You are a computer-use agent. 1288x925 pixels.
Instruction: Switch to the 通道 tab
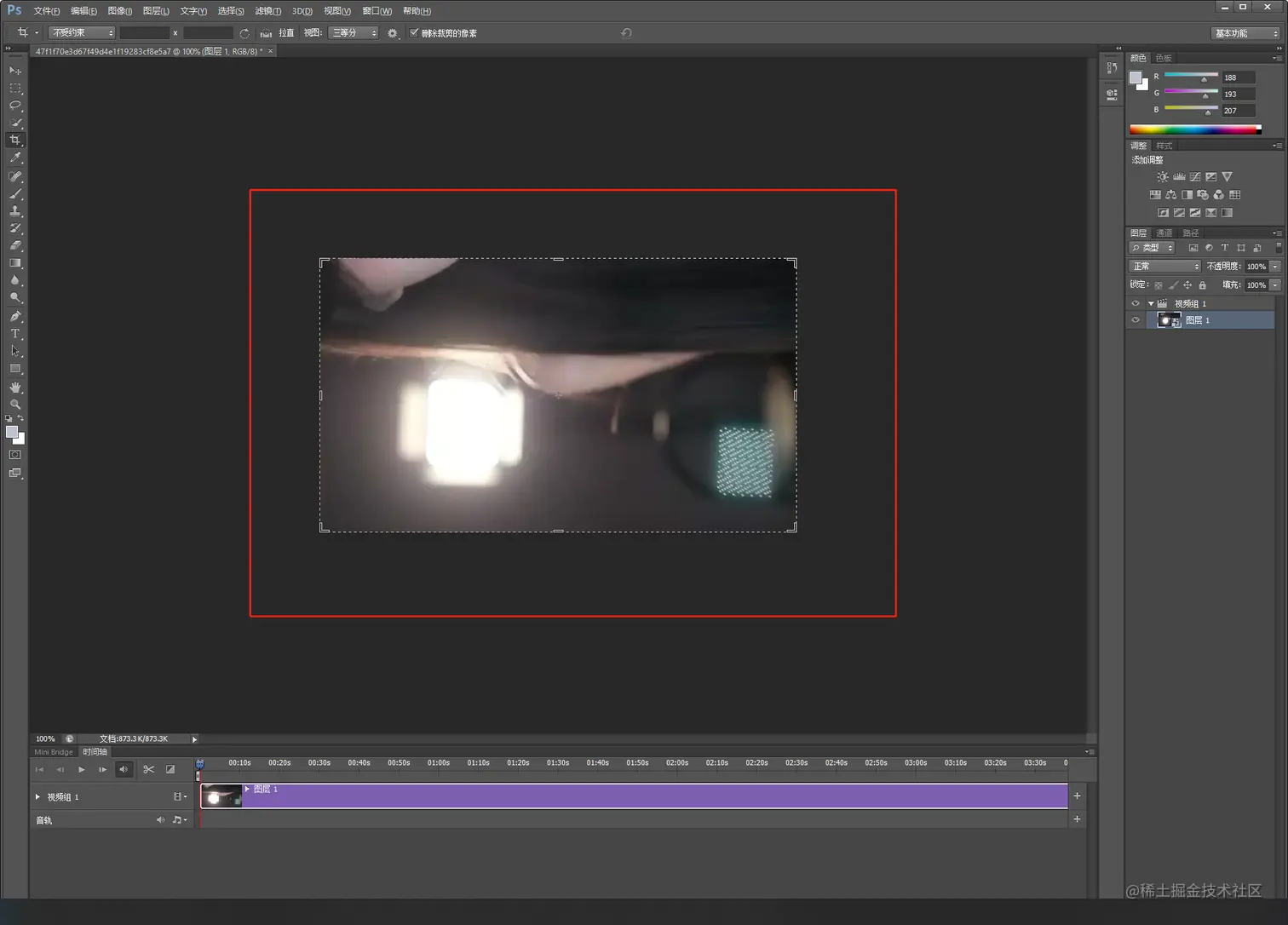(x=1164, y=233)
